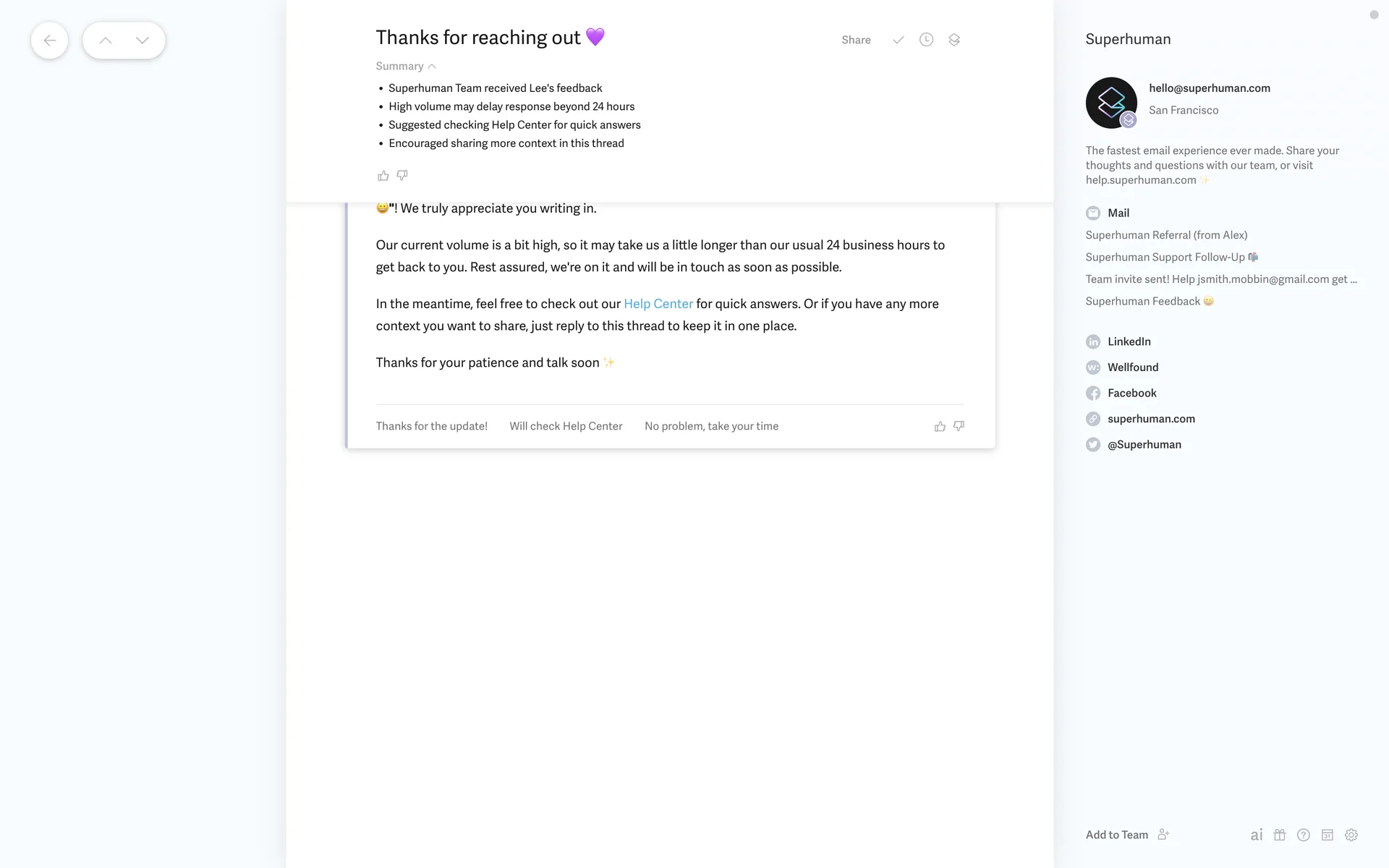Image resolution: width=1389 pixels, height=868 pixels.
Task: Collapse the Summary section
Action: click(405, 66)
